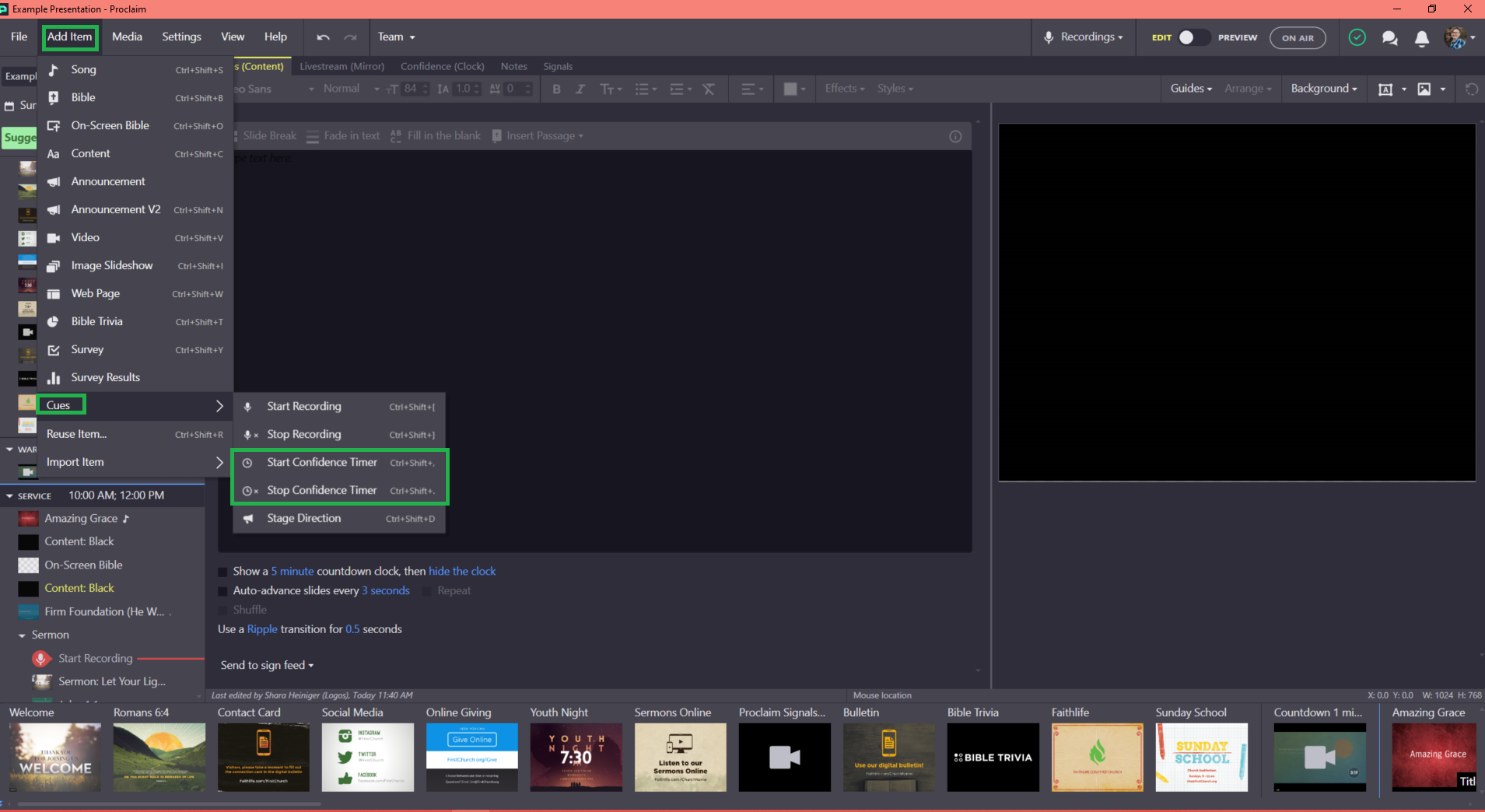The height and width of the screenshot is (812, 1485).
Task: Select the Bible Trivia thumbnail
Action: click(x=993, y=757)
